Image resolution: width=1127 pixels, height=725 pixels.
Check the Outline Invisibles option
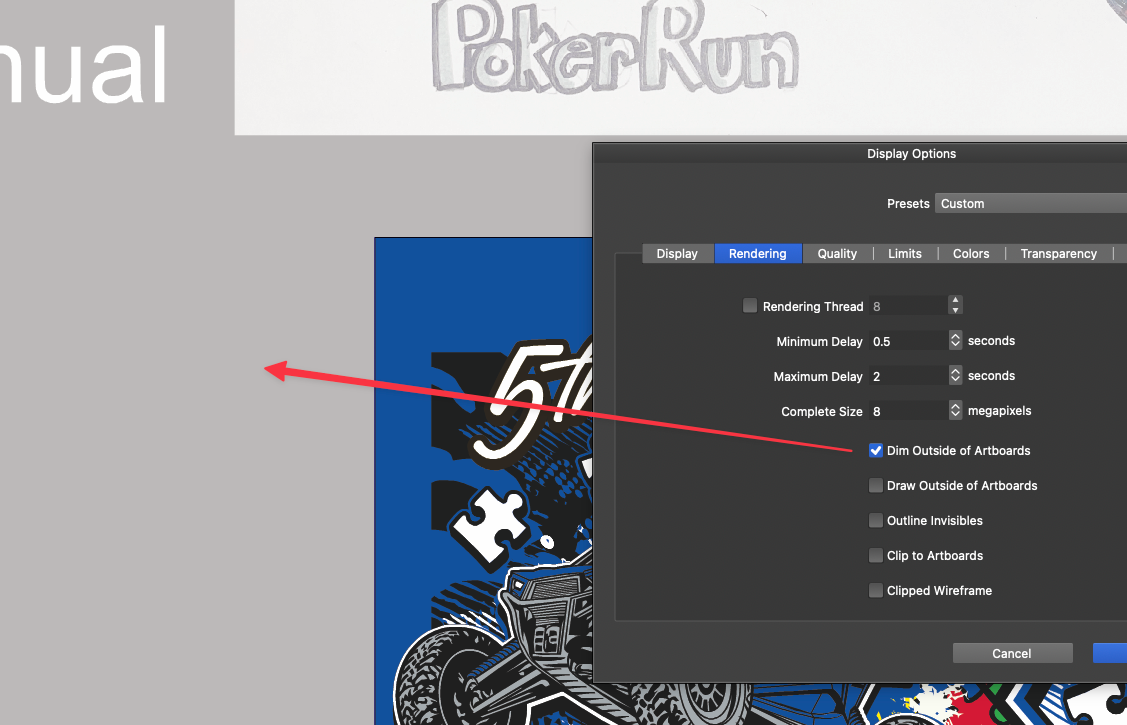tap(876, 521)
